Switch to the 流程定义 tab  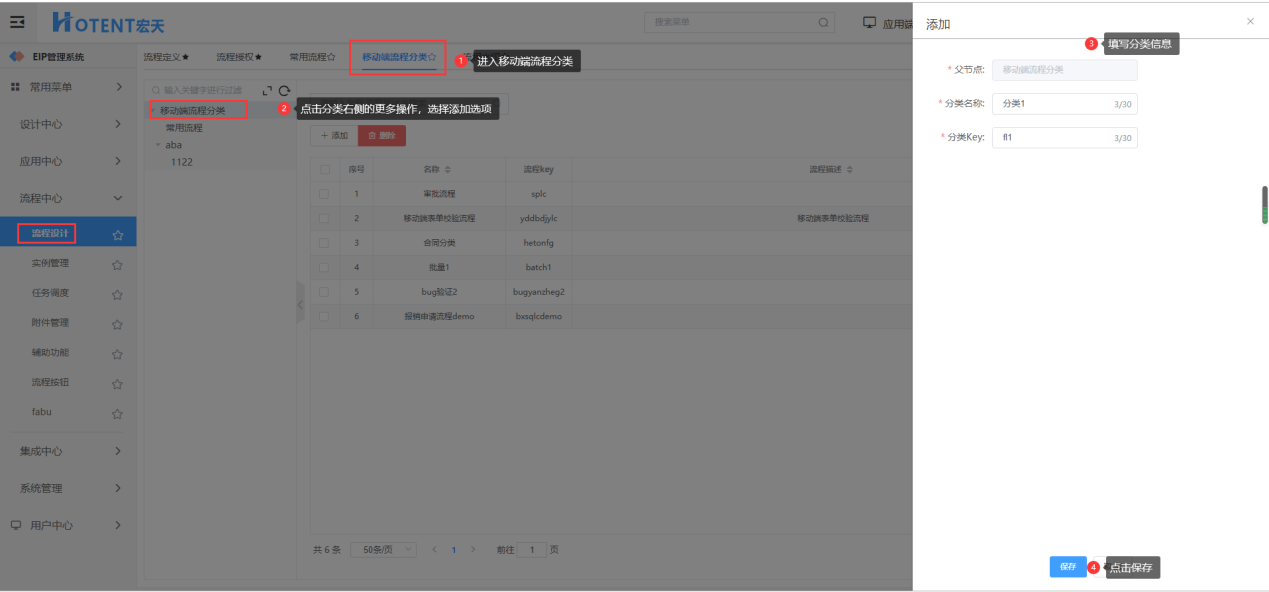pos(166,57)
